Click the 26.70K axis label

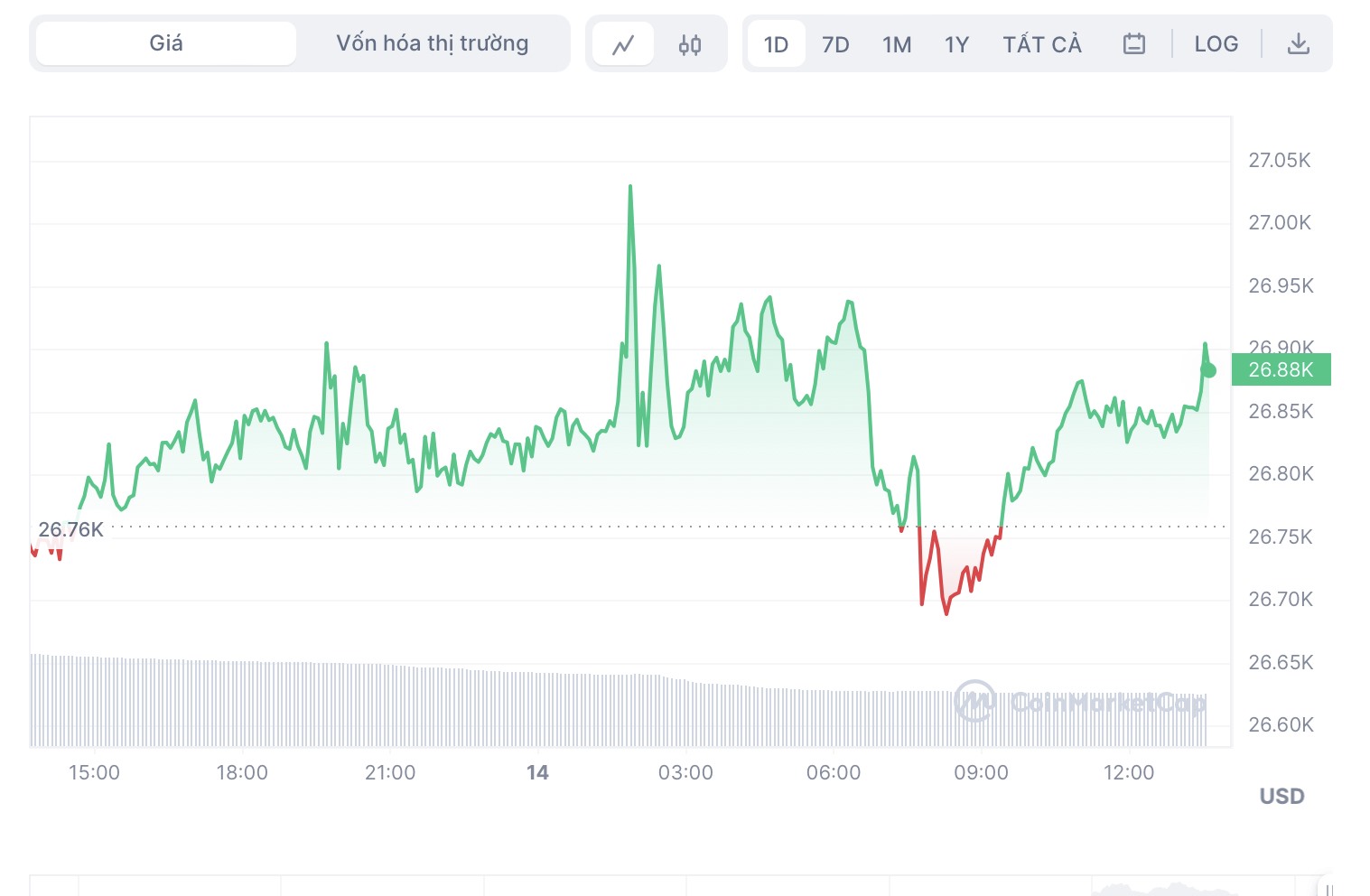1281,600
